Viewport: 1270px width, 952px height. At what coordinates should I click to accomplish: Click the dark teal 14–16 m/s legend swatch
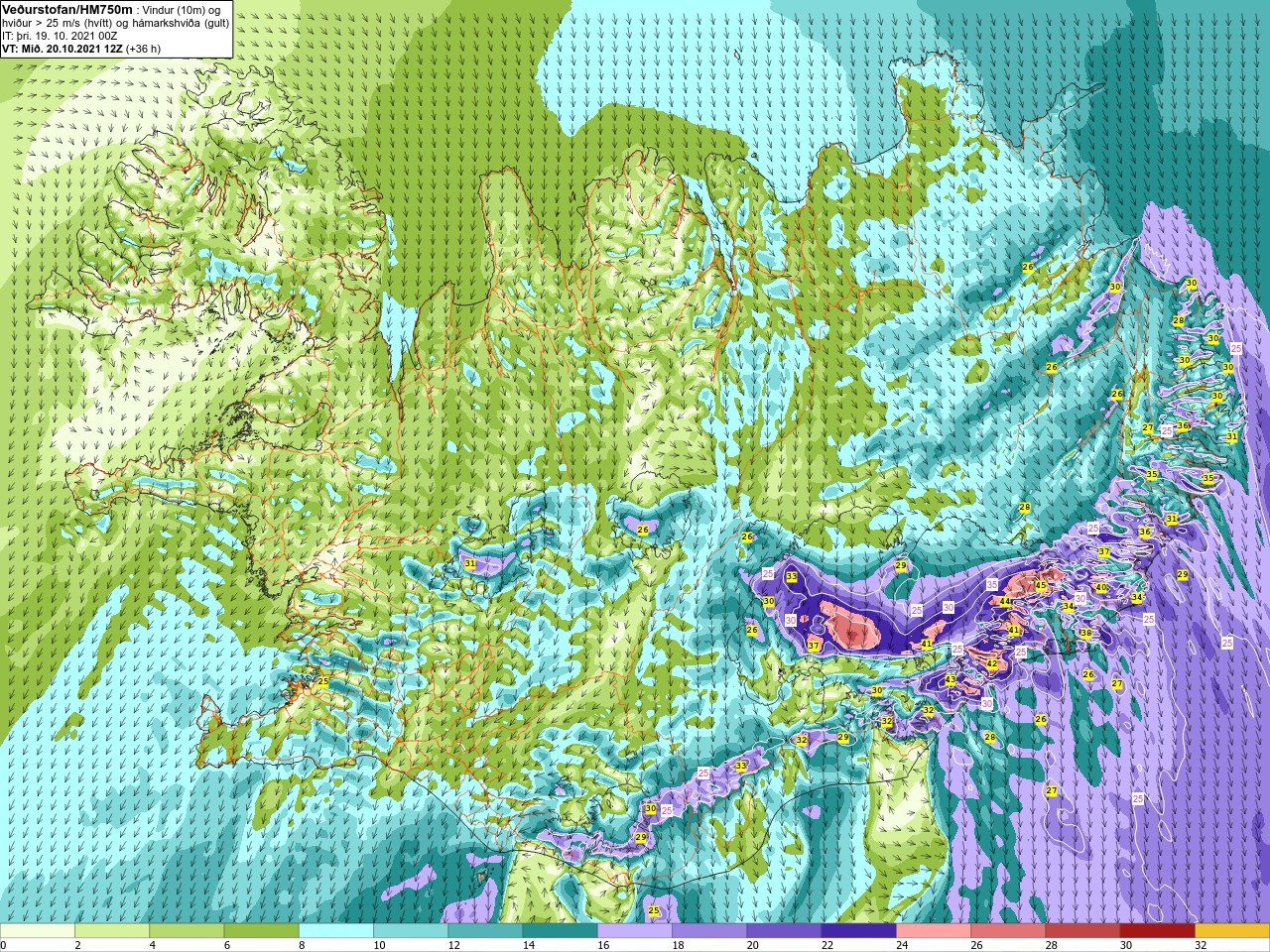point(561,930)
